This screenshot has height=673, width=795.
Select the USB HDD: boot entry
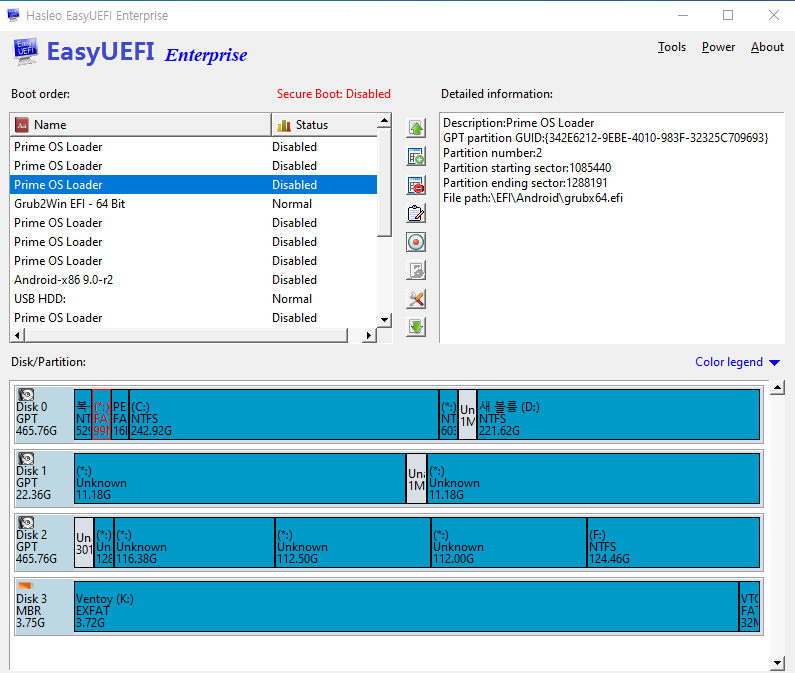tap(193, 299)
